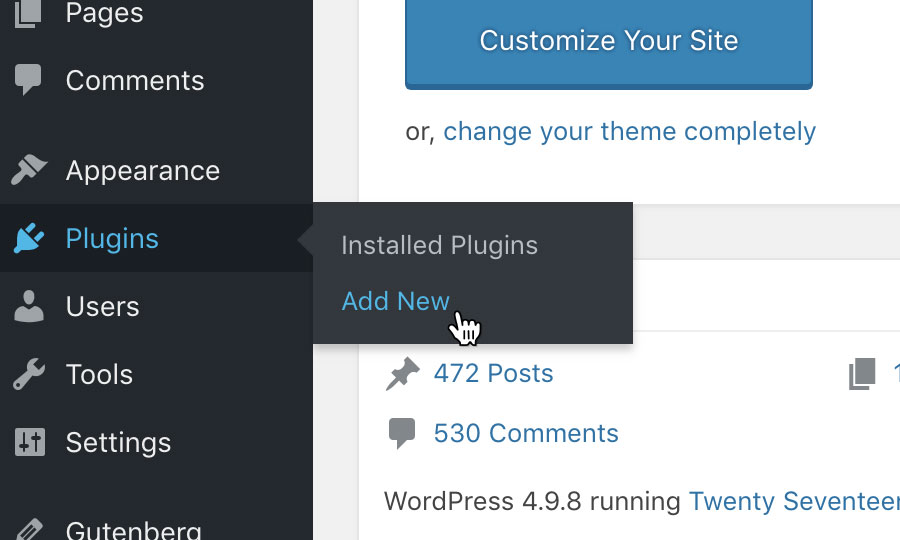Go to the Appearance menu item
The width and height of the screenshot is (900, 540).
coord(143,170)
